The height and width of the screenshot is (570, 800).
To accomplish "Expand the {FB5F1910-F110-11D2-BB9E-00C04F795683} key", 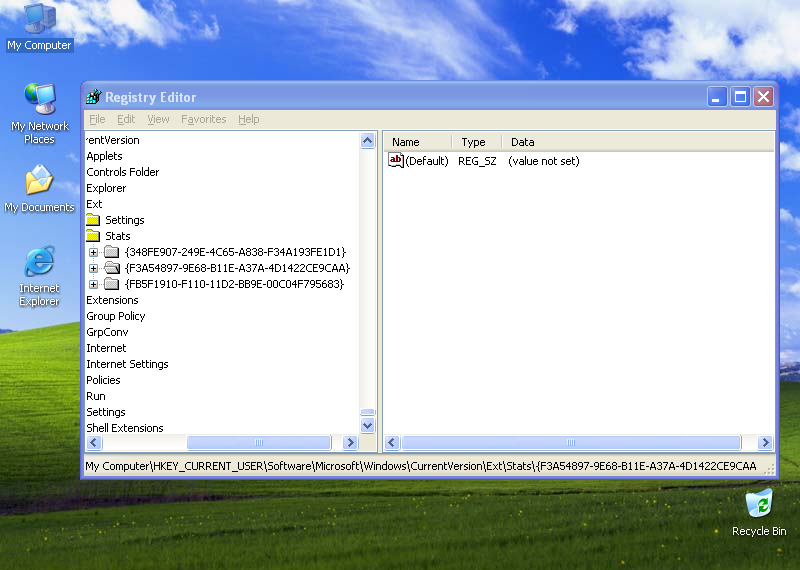I will tap(93, 284).
